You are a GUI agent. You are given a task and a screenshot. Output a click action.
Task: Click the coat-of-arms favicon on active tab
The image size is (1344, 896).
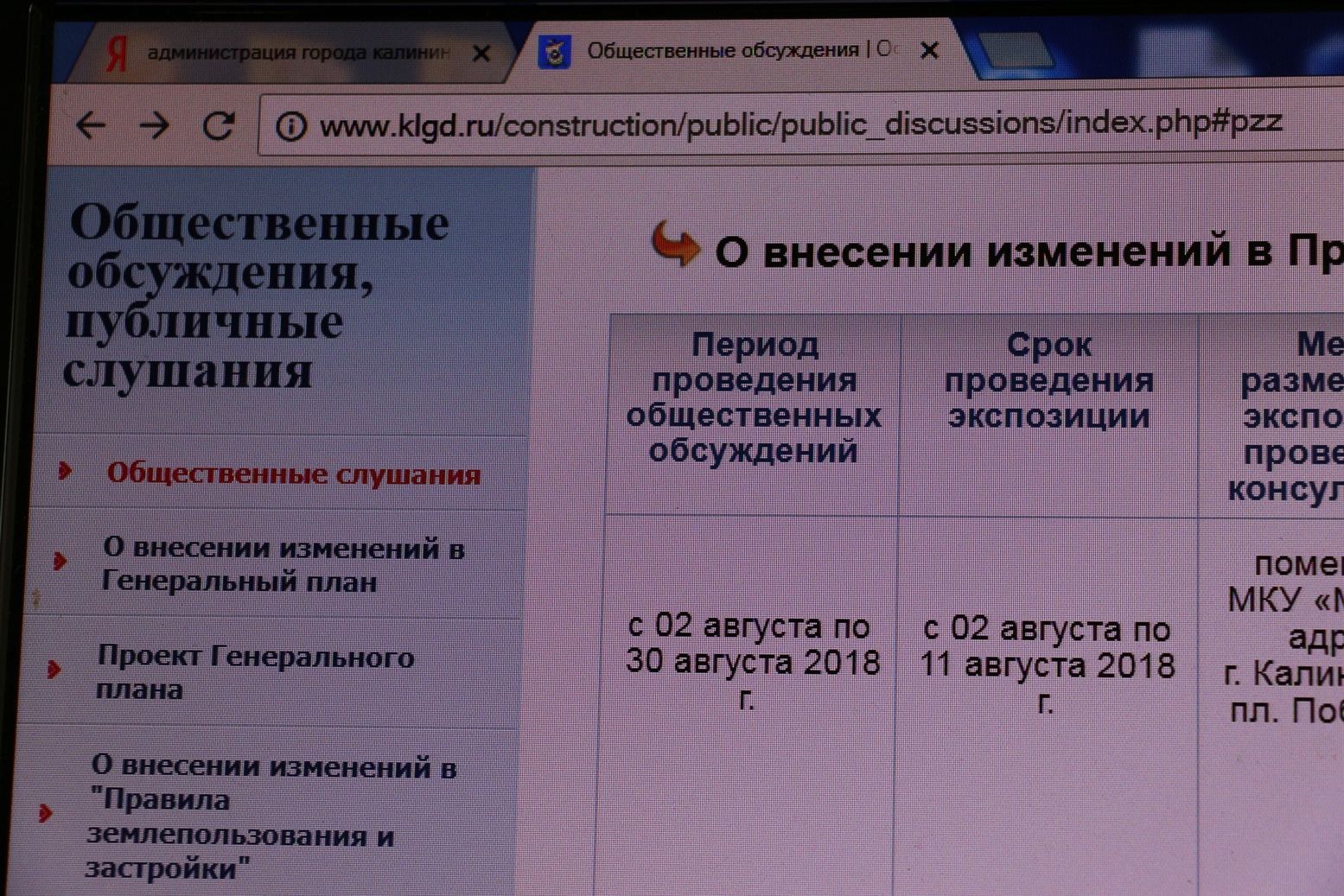pyautogui.click(x=555, y=52)
